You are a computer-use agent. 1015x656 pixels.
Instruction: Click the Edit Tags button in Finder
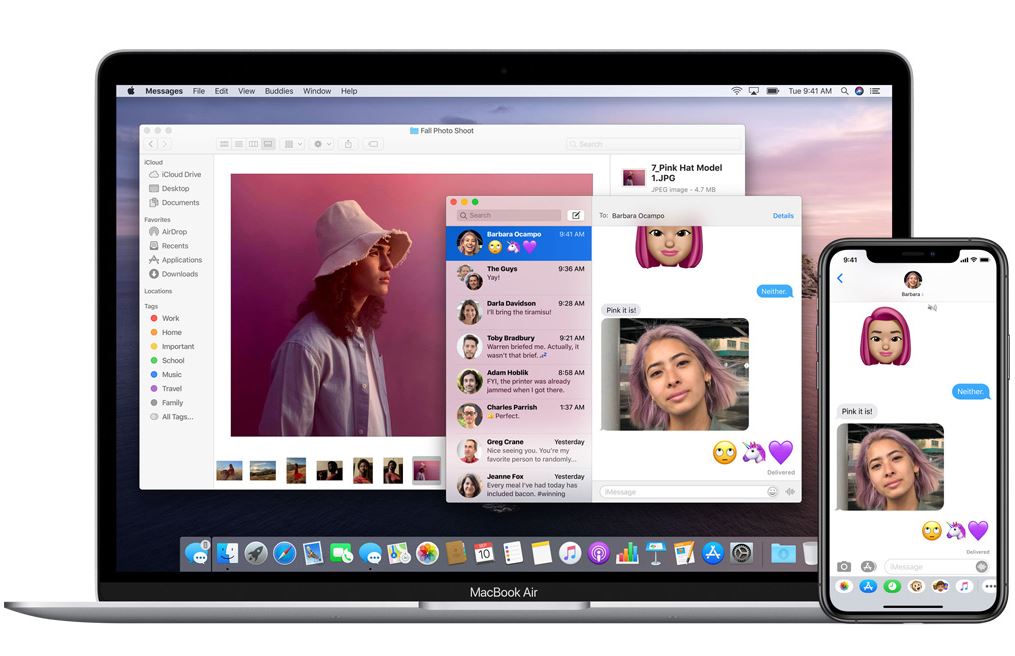[x=373, y=144]
